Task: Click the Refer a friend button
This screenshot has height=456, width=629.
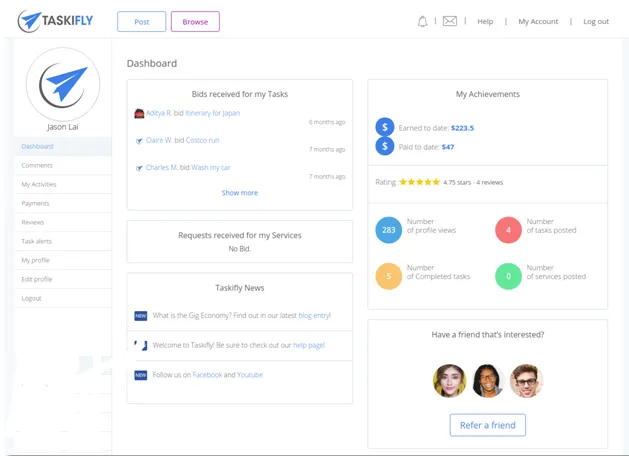Action: (488, 425)
